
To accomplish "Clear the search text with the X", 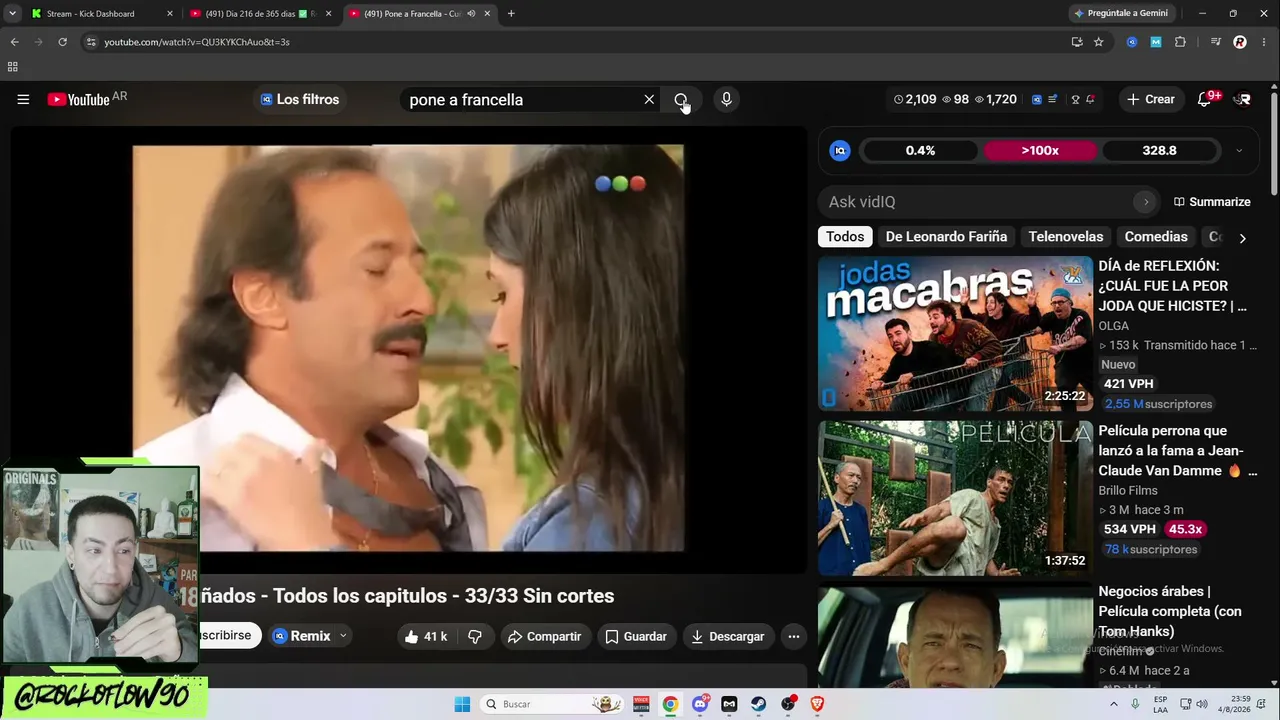I will click(649, 99).
